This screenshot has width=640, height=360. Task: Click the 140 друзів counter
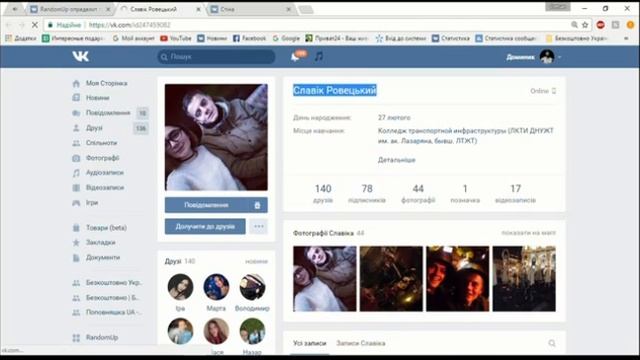[x=323, y=193]
